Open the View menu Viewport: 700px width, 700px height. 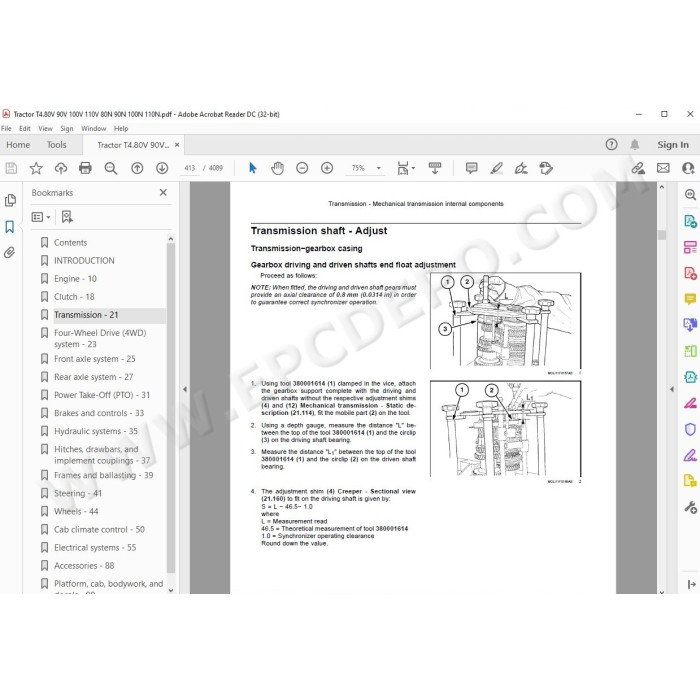pos(45,129)
